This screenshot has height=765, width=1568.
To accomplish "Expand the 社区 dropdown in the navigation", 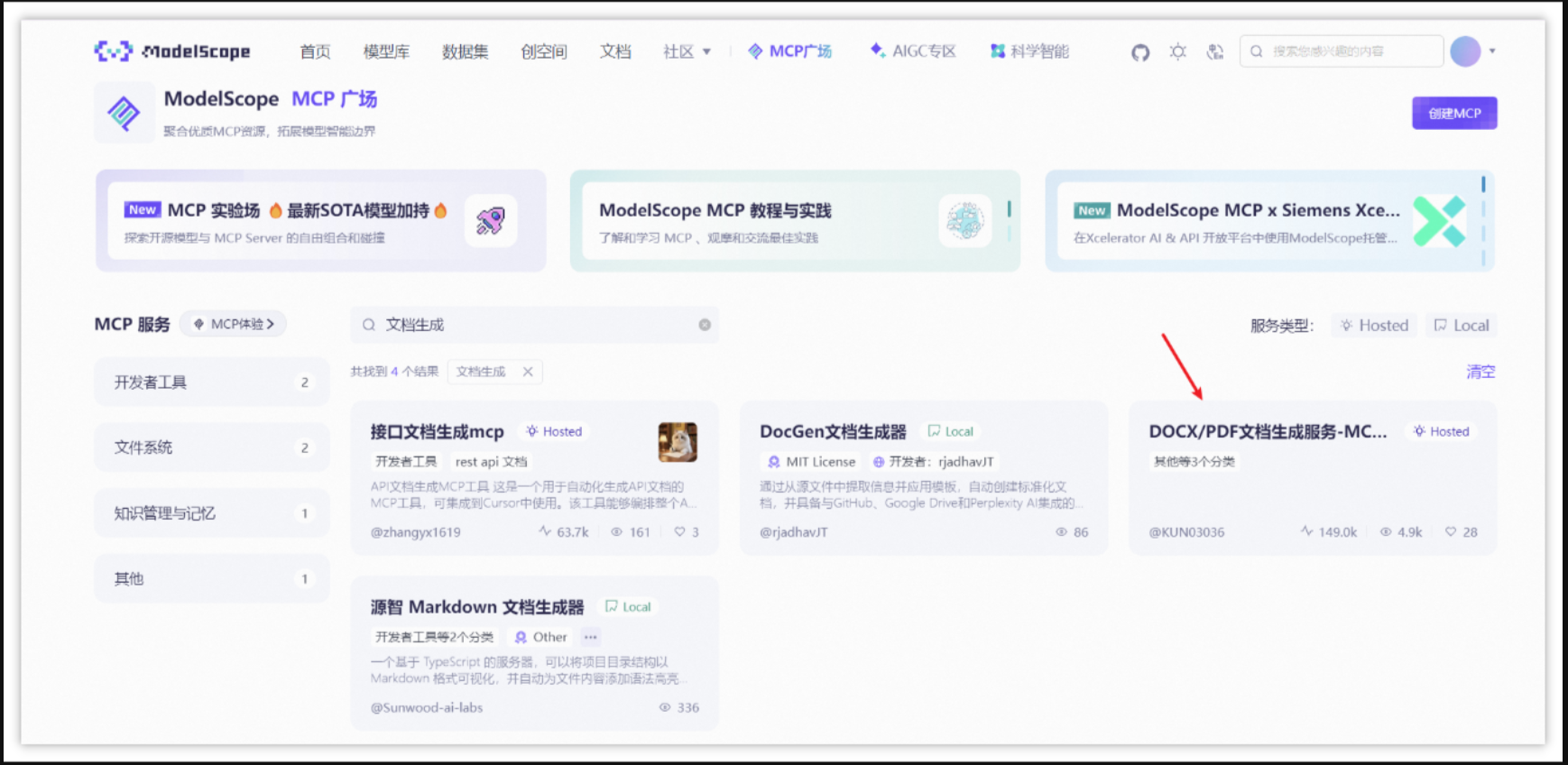I will pos(687,51).
